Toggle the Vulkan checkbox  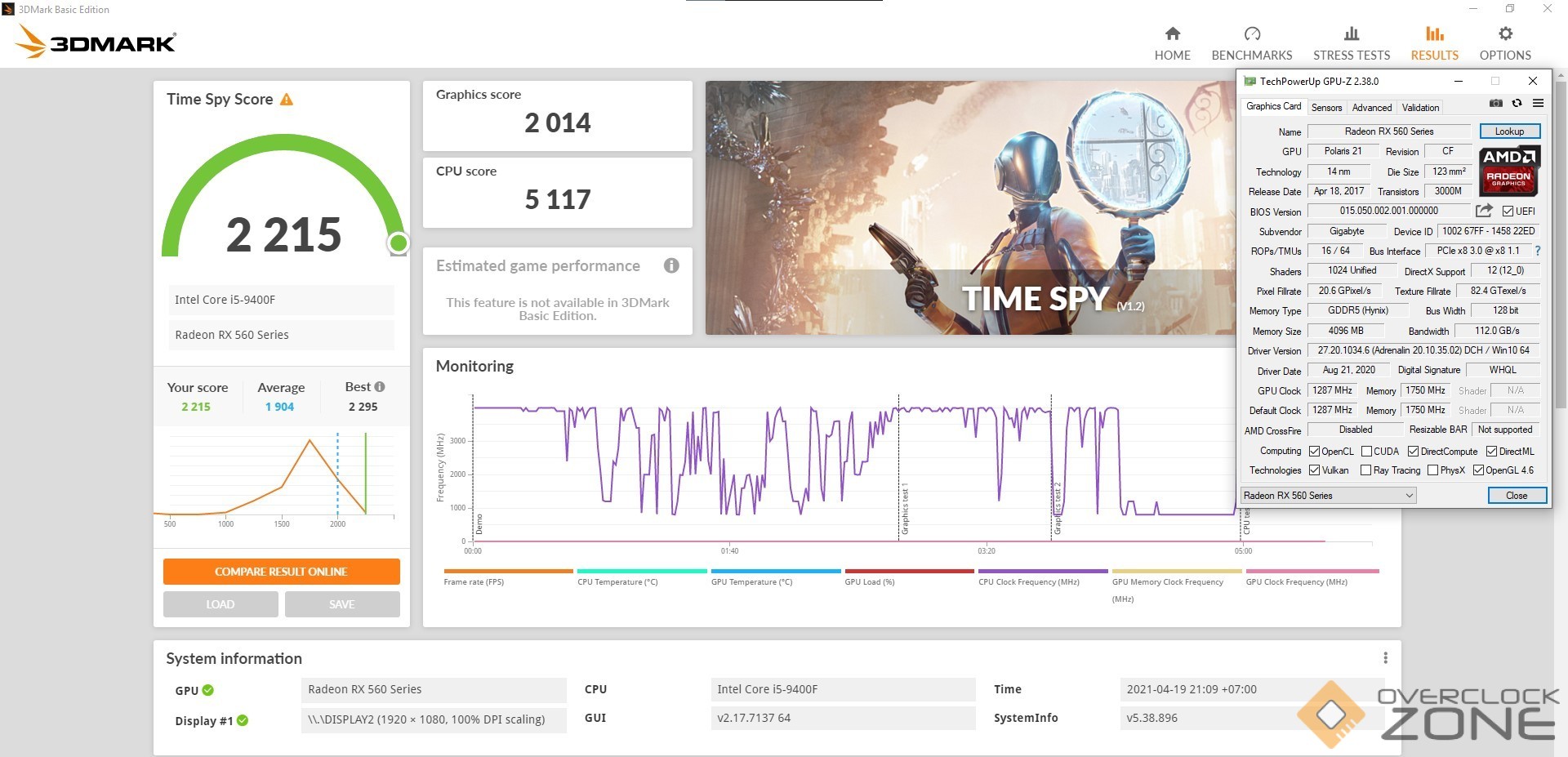click(x=1314, y=470)
